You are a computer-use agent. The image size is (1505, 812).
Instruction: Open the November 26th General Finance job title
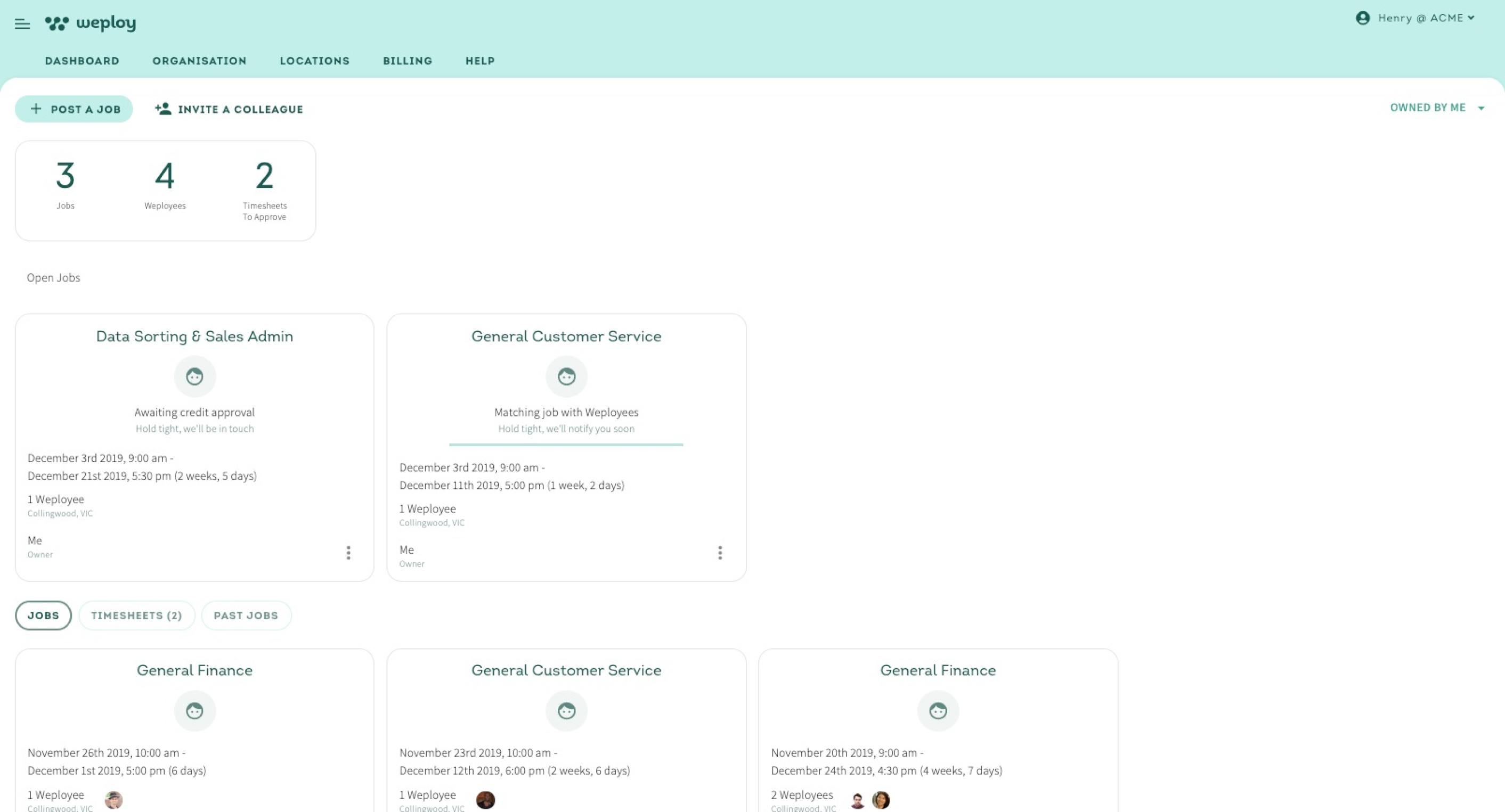[194, 670]
